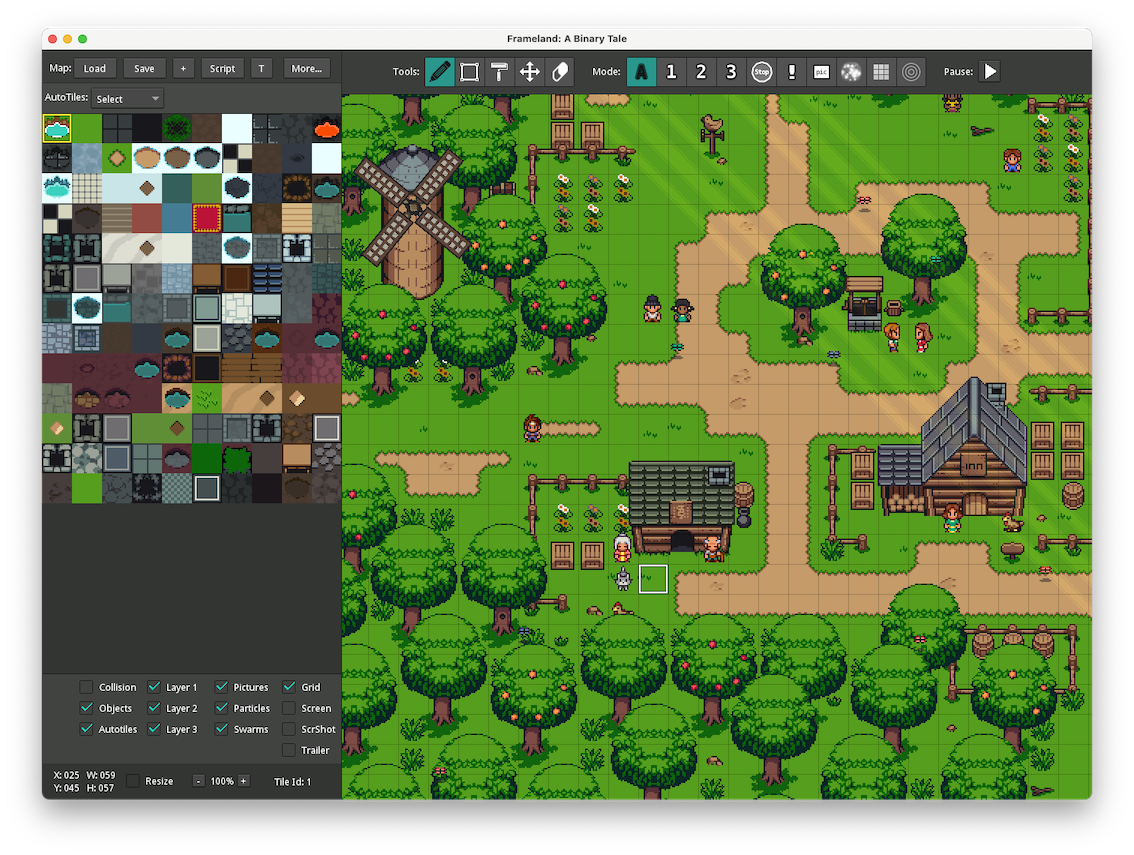Click the zoom in plus button
Screen dimensions: 1134x855
(243, 781)
